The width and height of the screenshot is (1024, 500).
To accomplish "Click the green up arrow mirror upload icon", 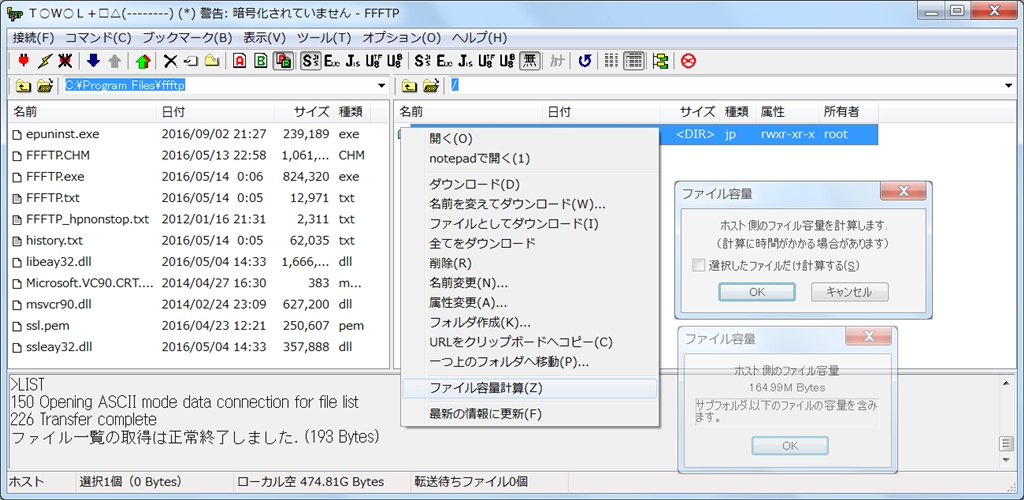I will pyautogui.click(x=143, y=61).
